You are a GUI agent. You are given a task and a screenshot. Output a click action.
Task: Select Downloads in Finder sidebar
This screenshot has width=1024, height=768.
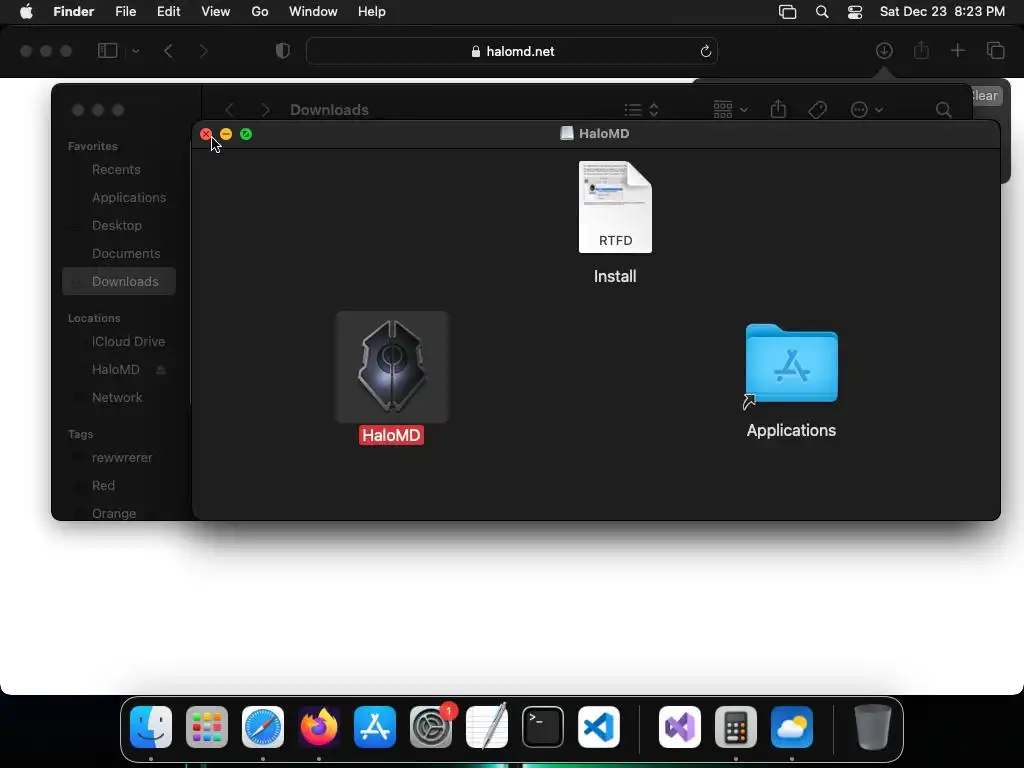[x=119, y=281]
